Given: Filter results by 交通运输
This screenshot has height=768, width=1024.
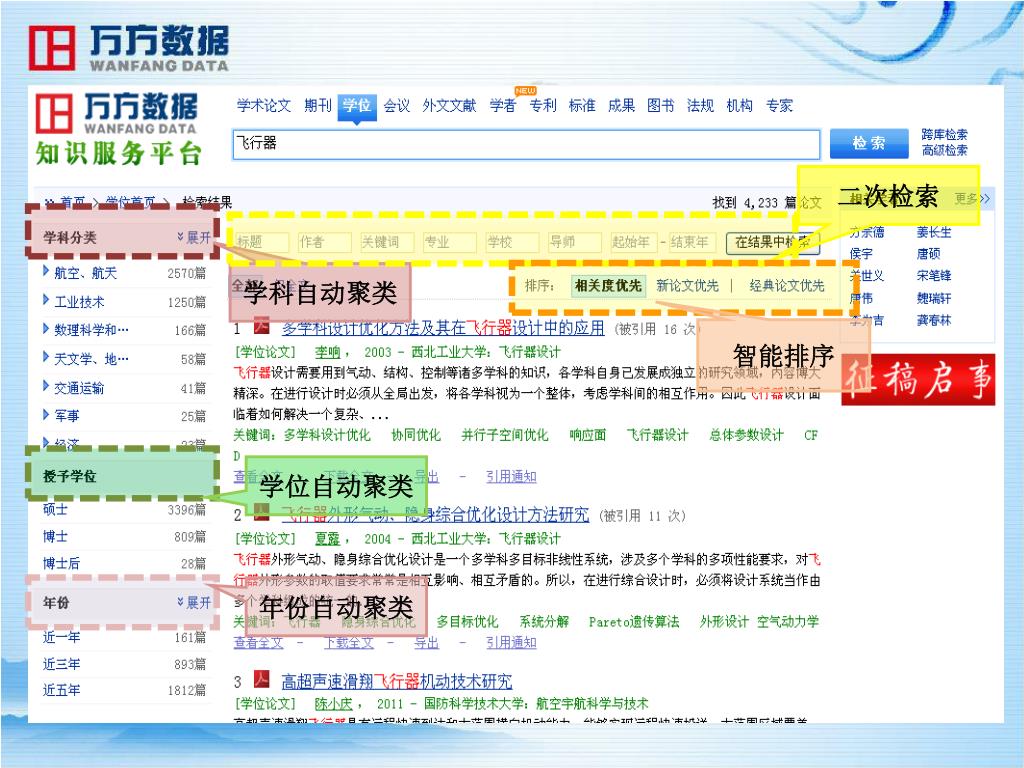Looking at the screenshot, I should (x=79, y=388).
